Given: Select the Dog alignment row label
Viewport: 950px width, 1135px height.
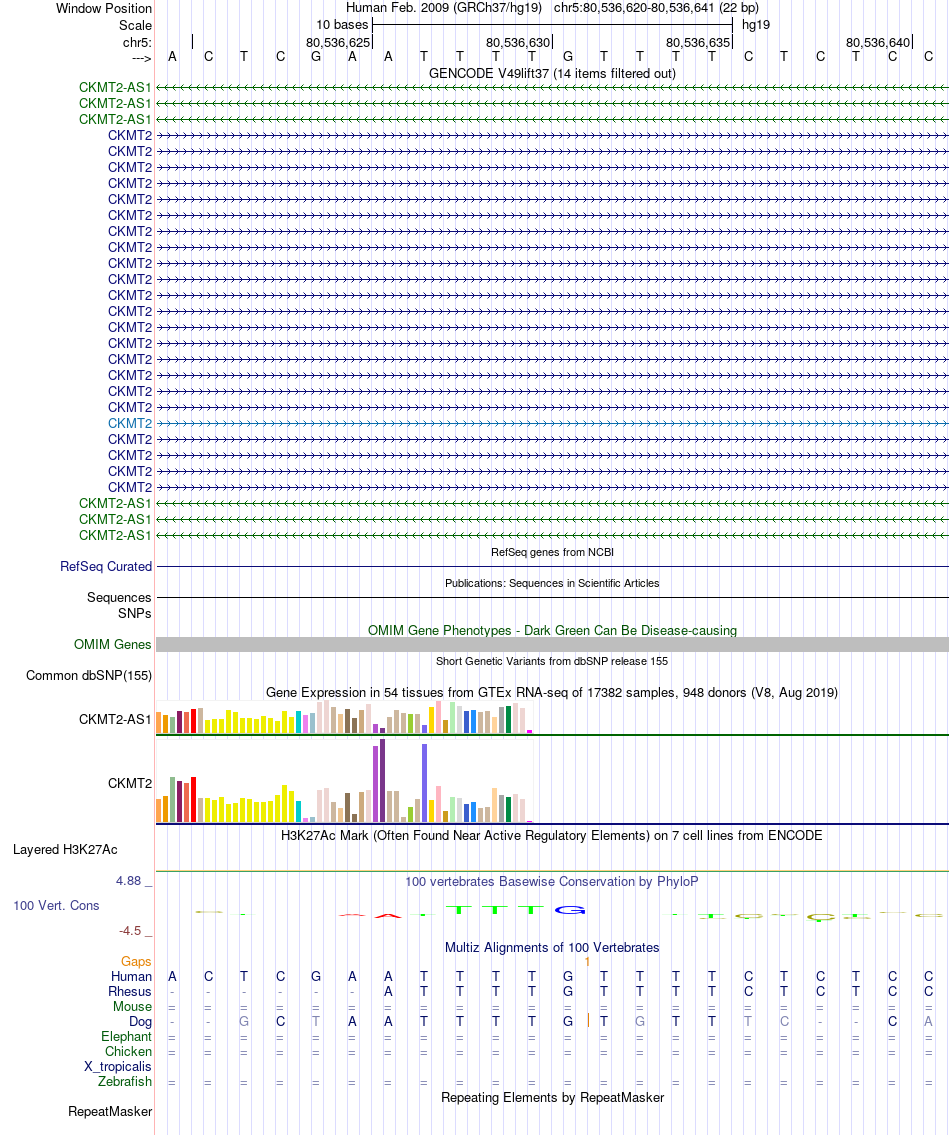Looking at the screenshot, I should (x=140, y=1021).
